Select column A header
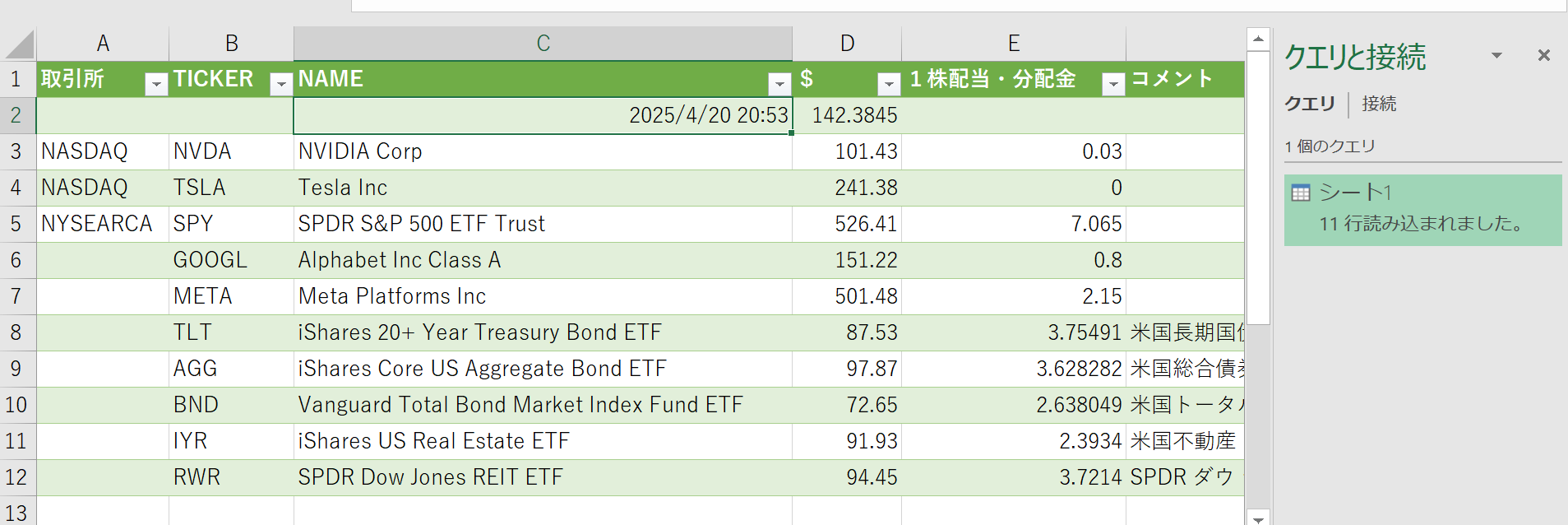This screenshot has height=525, width=1568. pyautogui.click(x=103, y=44)
